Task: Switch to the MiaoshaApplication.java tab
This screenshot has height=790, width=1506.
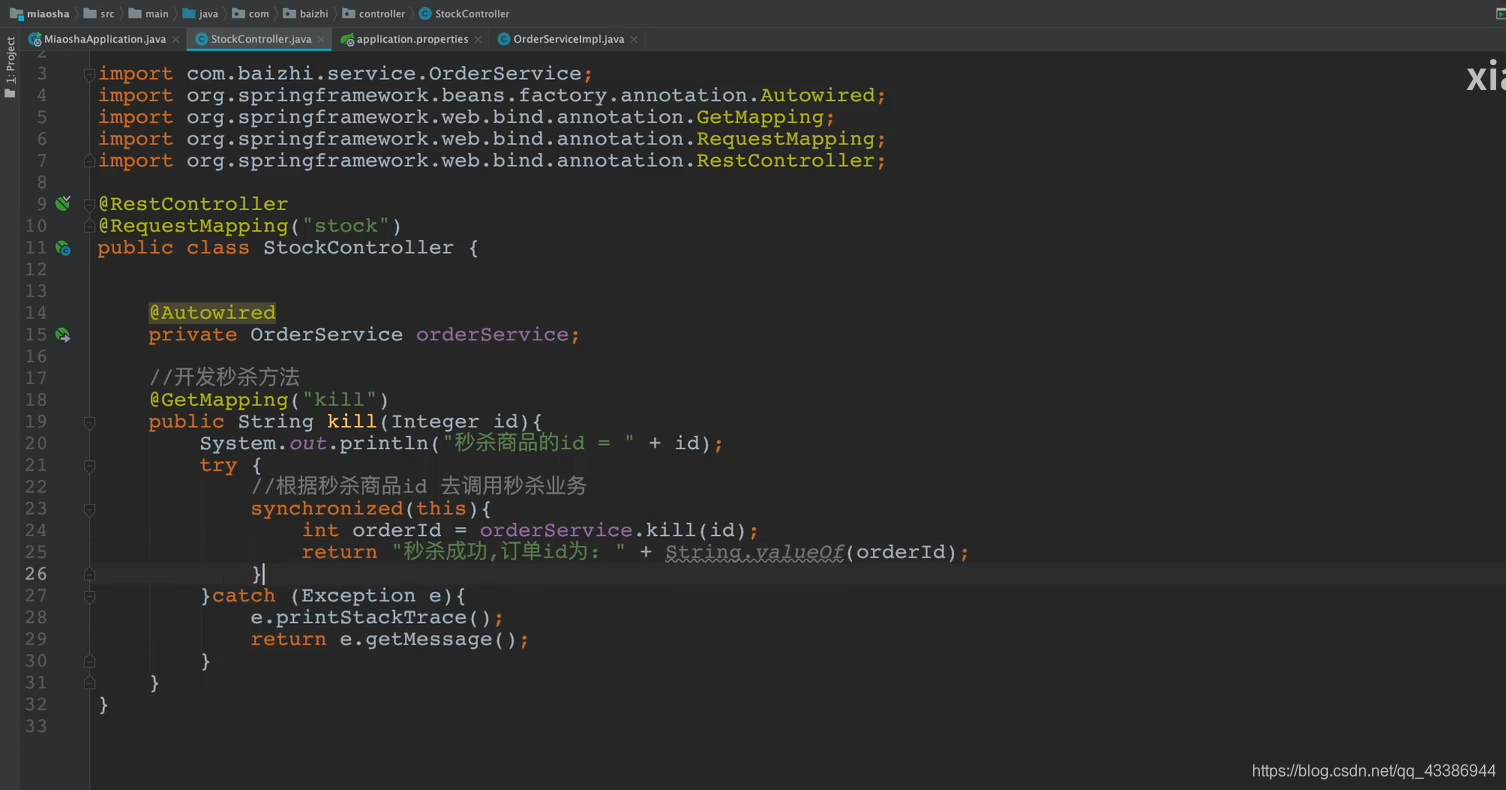Action: pos(104,39)
